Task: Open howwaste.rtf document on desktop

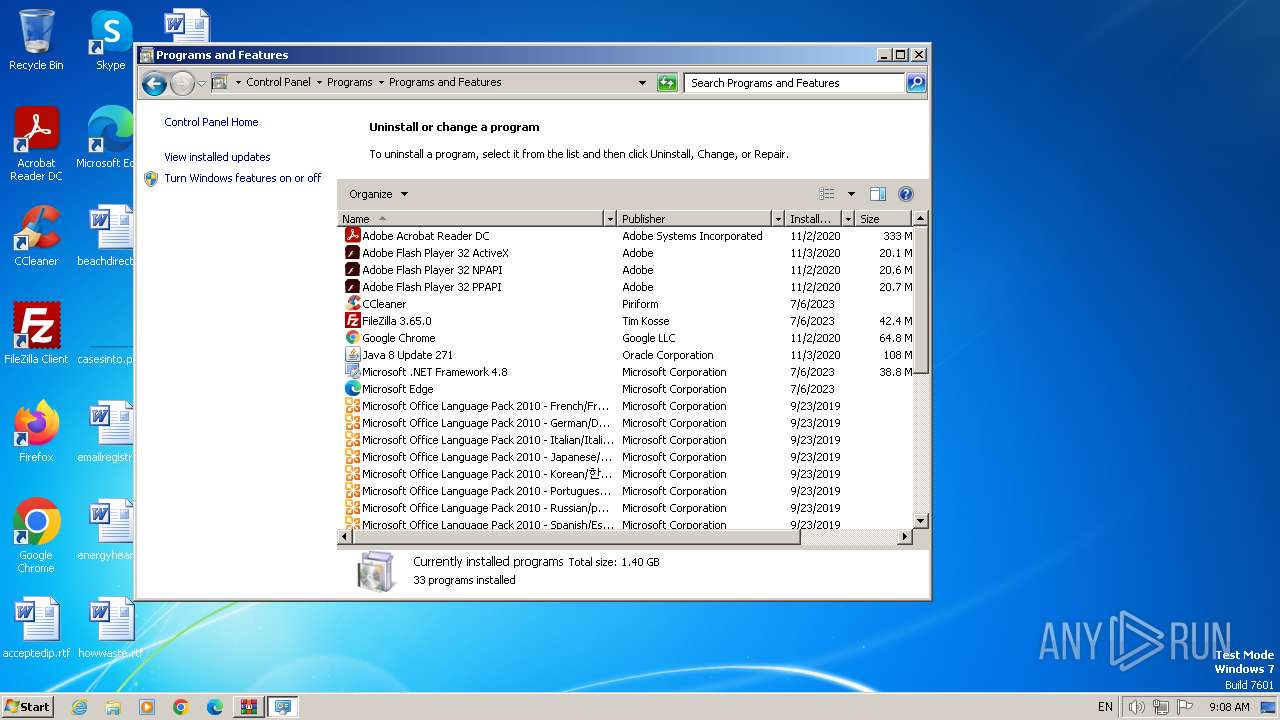Action: [110, 628]
